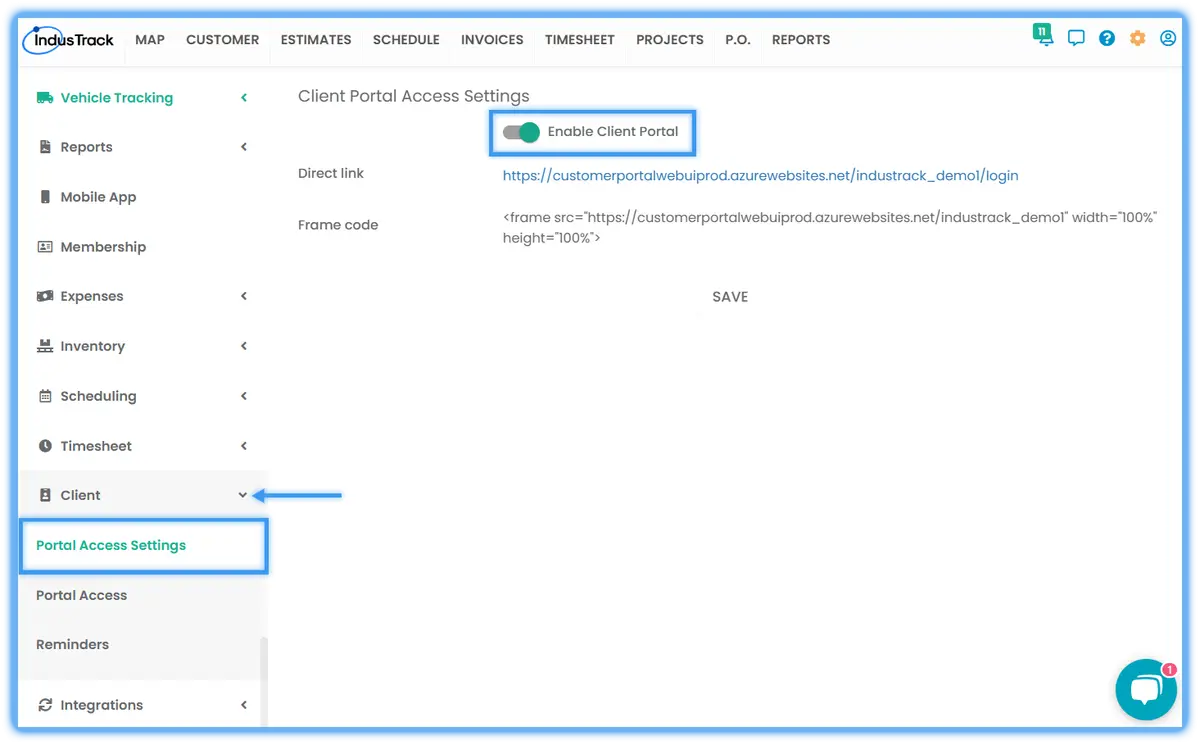Click the Client contact book icon
The height and width of the screenshot is (745, 1200).
pos(45,495)
